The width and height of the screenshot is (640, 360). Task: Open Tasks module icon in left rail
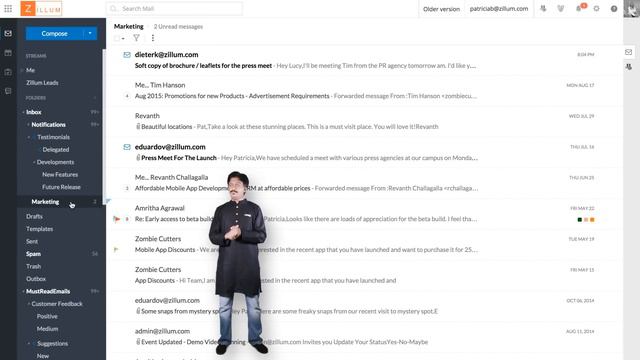[8, 72]
